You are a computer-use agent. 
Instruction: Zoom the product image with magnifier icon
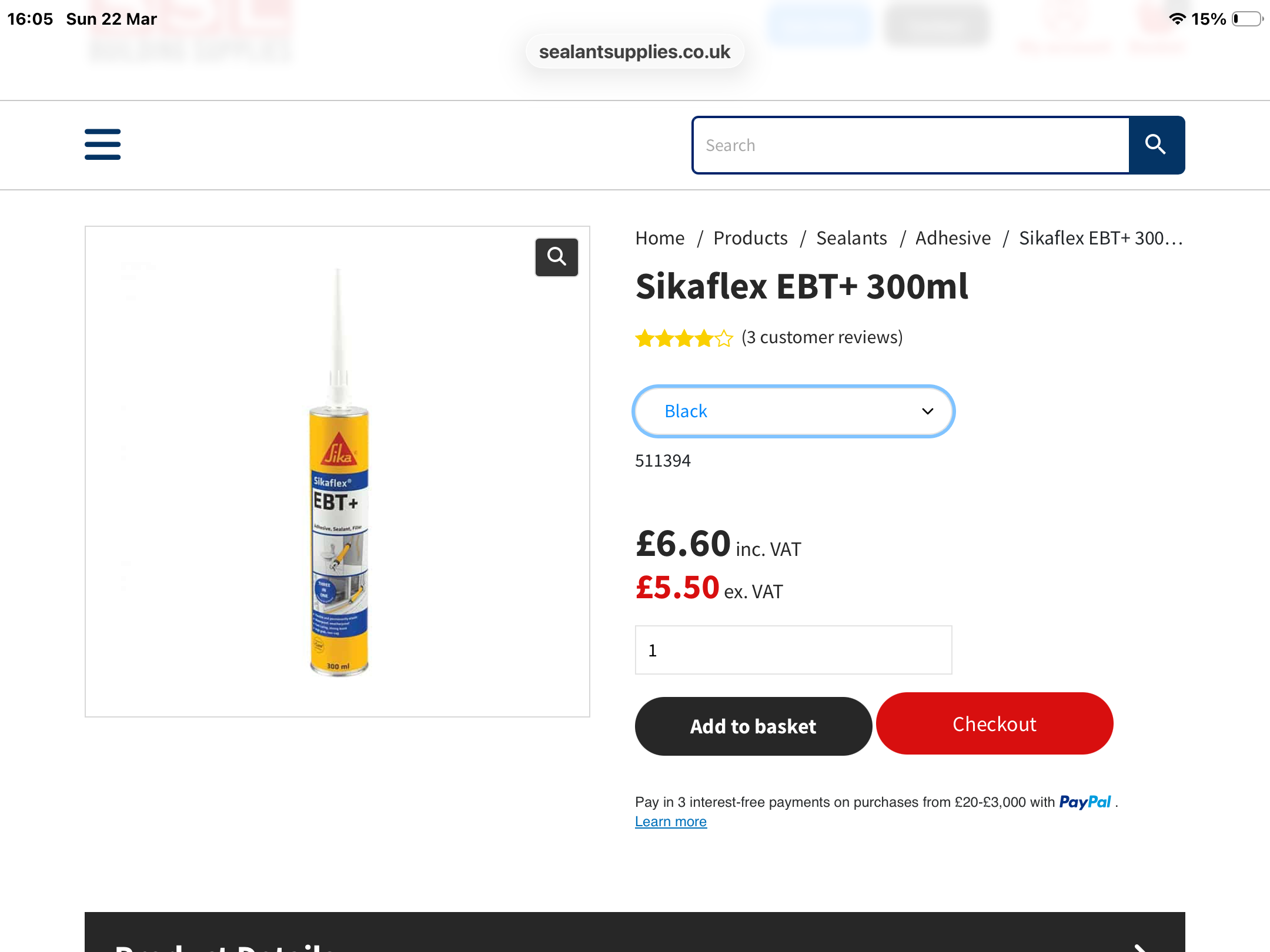(x=556, y=257)
